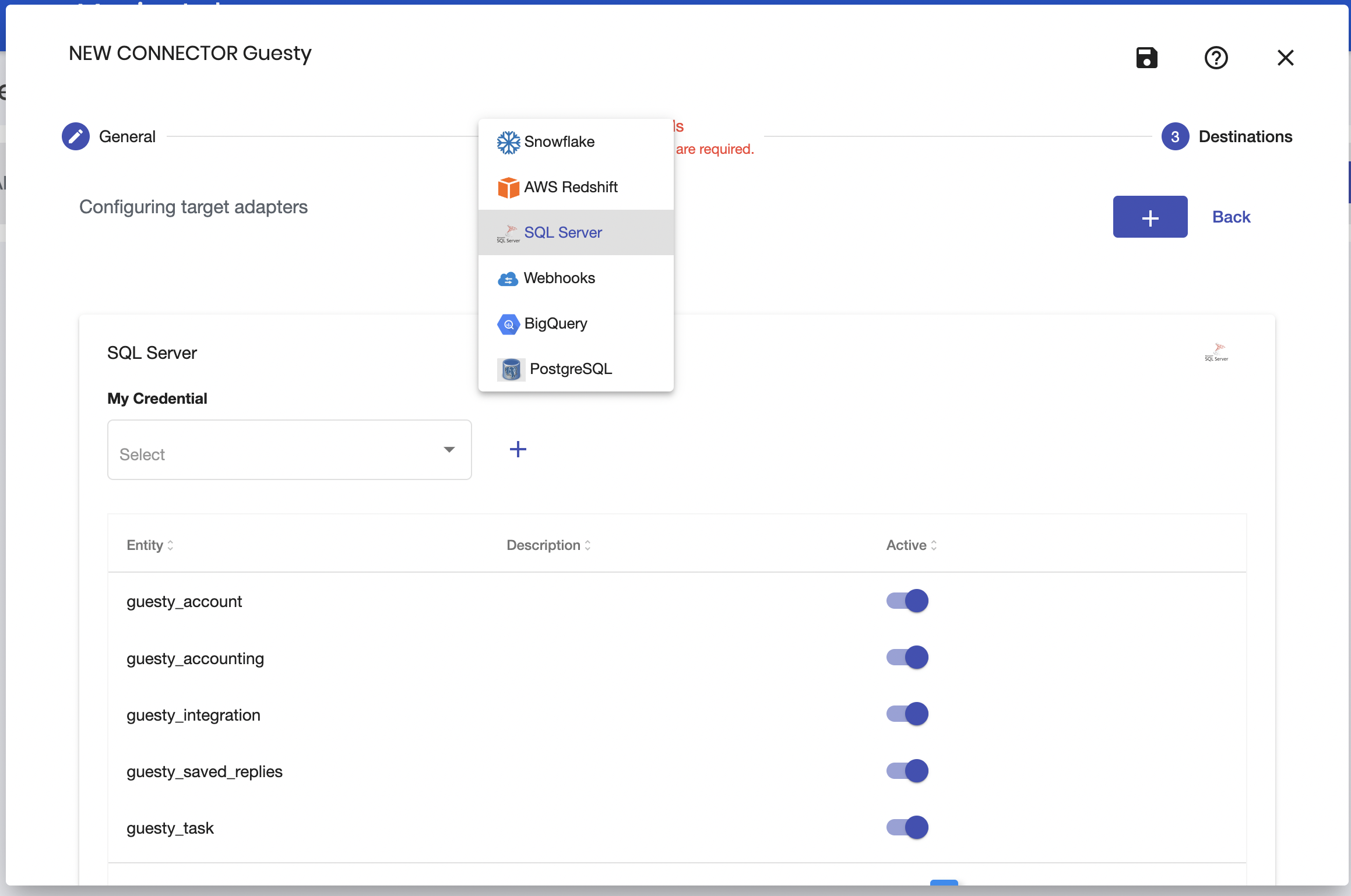Image resolution: width=1351 pixels, height=896 pixels.
Task: Click the SQL Server logo in card corner
Action: [x=1216, y=352]
